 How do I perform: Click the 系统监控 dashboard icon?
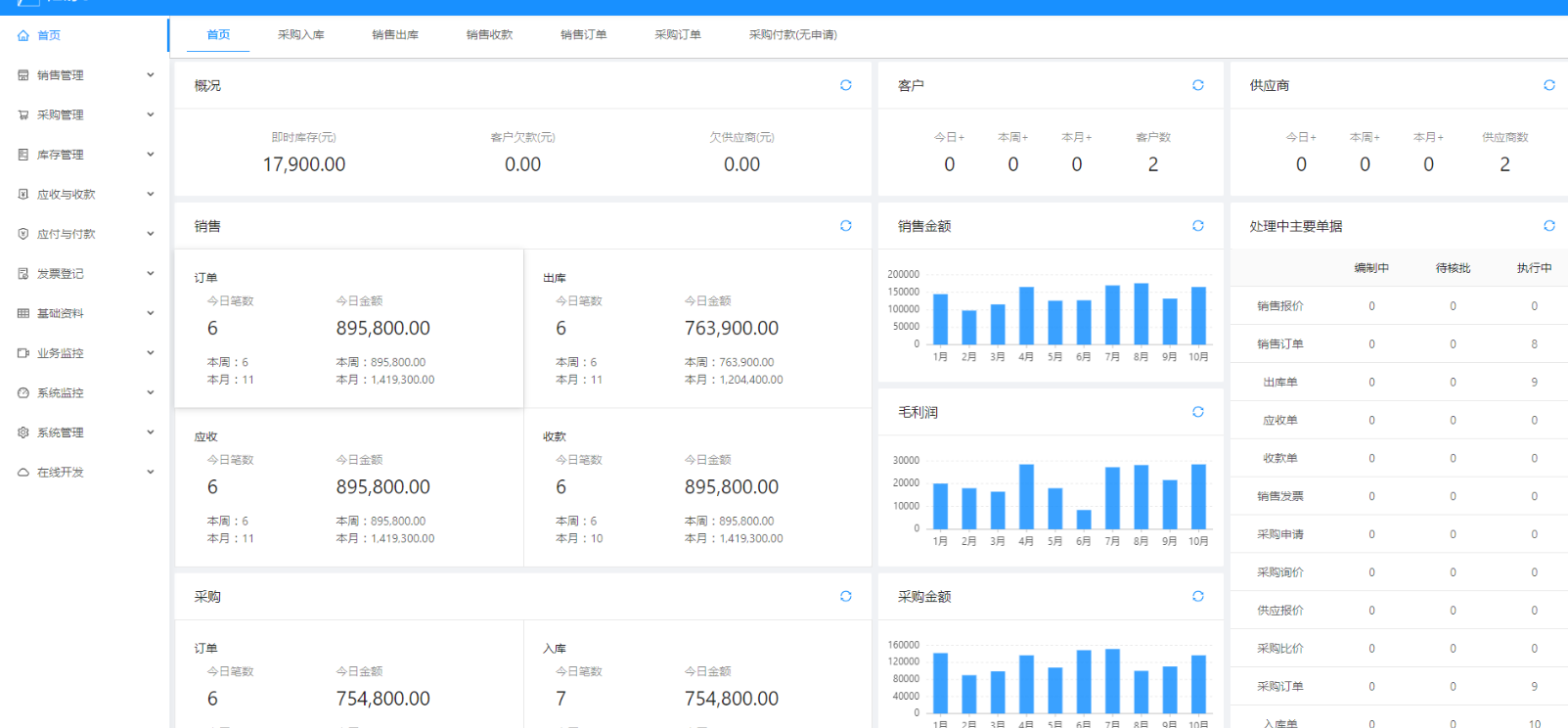pyautogui.click(x=23, y=392)
